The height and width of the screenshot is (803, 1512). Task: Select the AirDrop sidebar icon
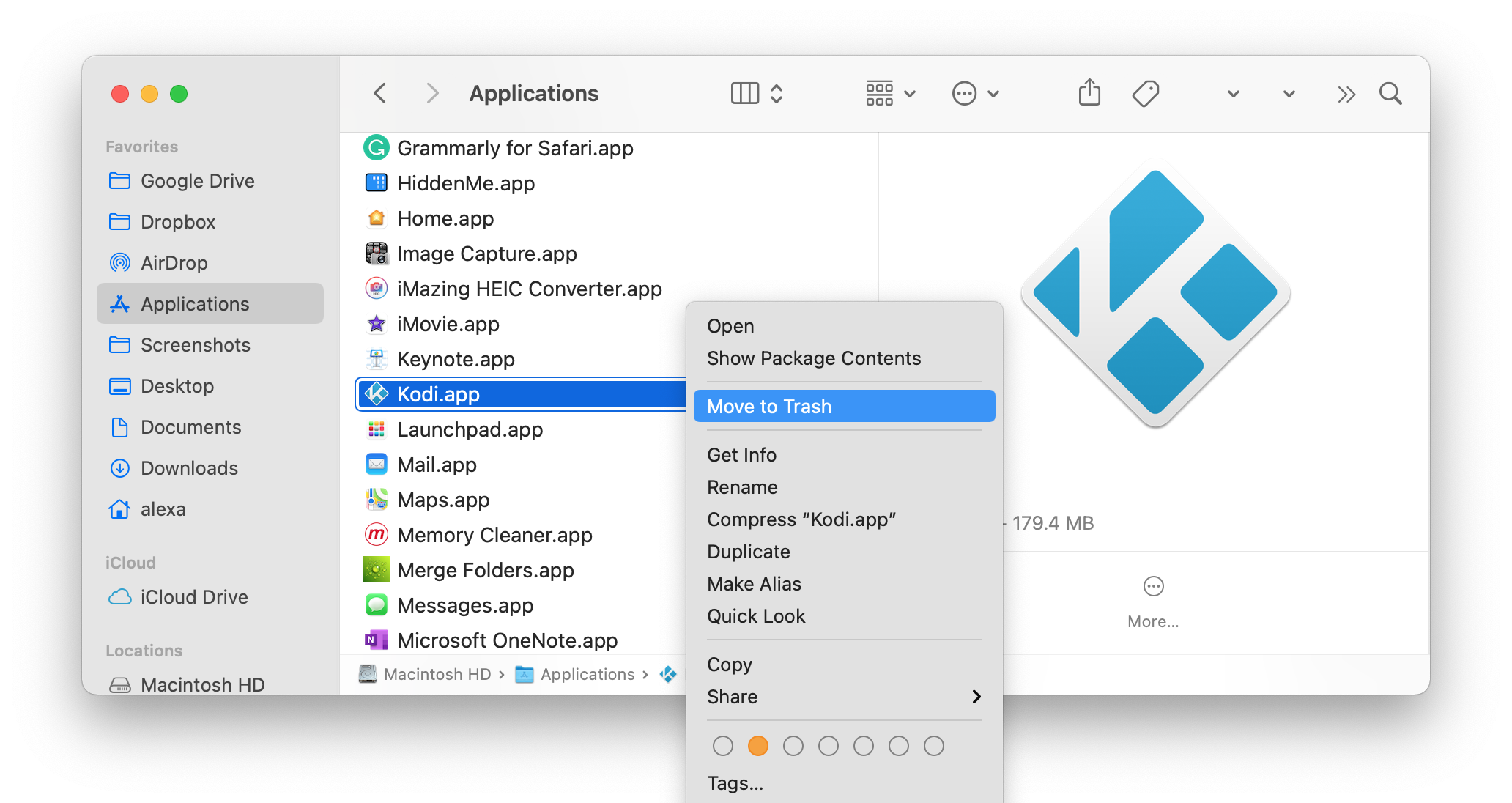click(x=120, y=262)
